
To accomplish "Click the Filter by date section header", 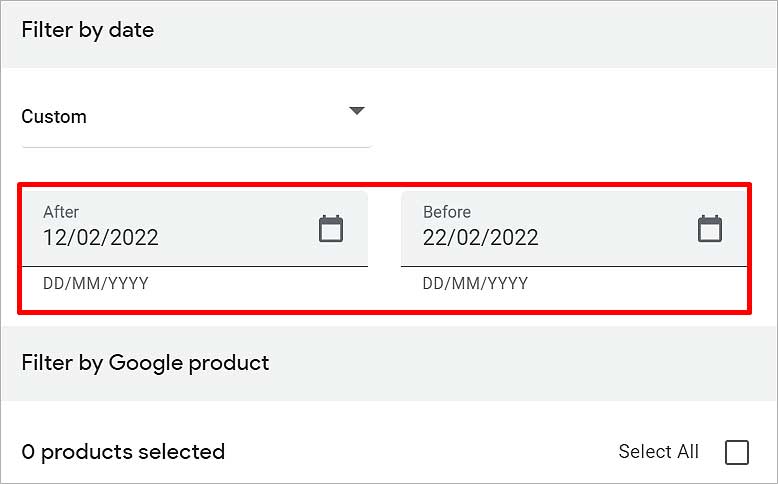I will pyautogui.click(x=88, y=30).
